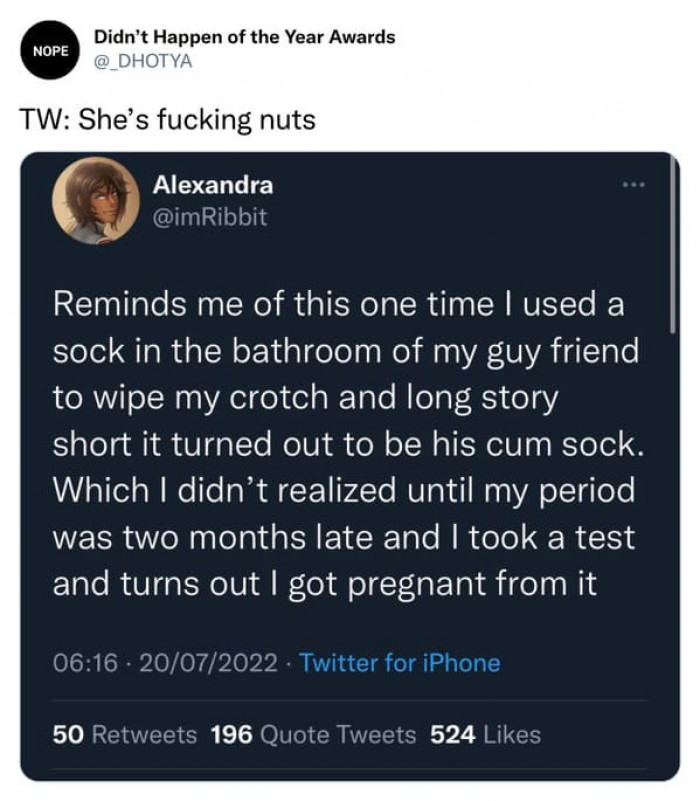This screenshot has width=700, height=801.
Task: View the 50 Retweets list
Action: click(x=124, y=735)
